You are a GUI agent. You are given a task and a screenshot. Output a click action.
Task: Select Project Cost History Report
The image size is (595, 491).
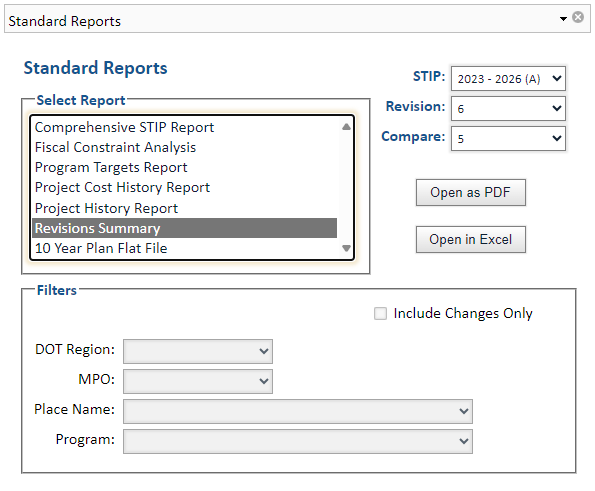pyautogui.click(x=185, y=188)
